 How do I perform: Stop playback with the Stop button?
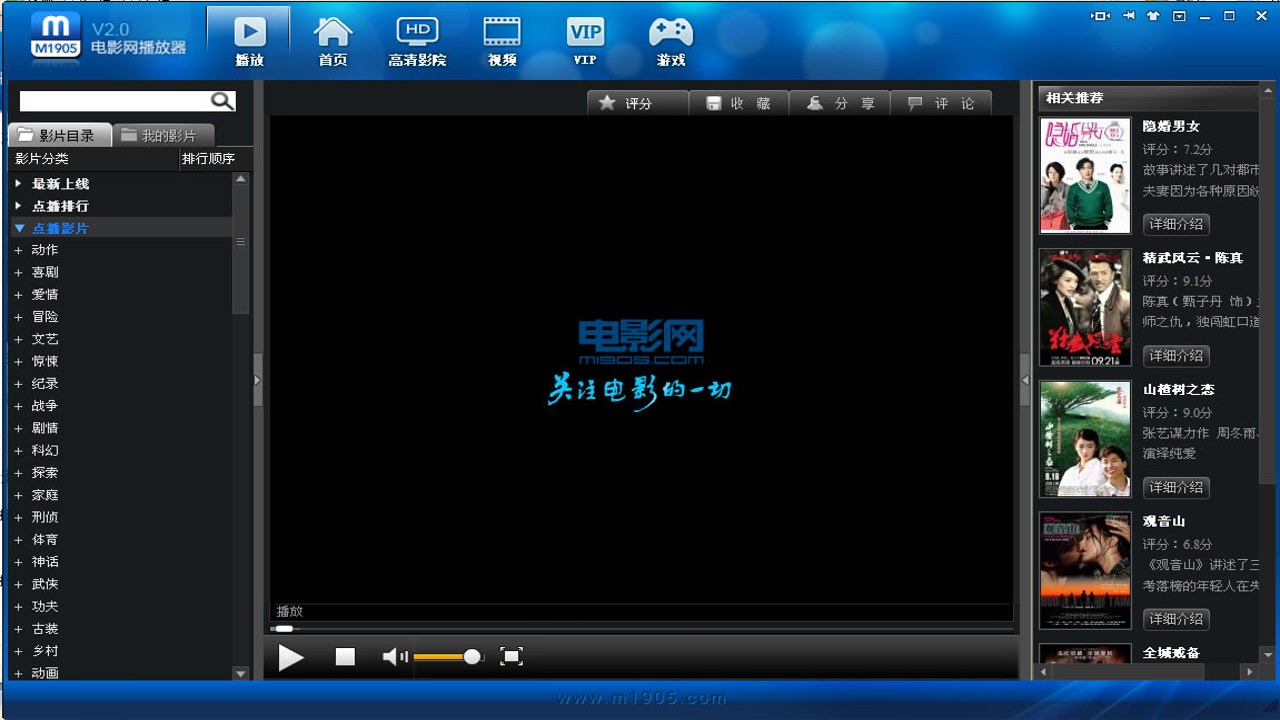coord(345,657)
